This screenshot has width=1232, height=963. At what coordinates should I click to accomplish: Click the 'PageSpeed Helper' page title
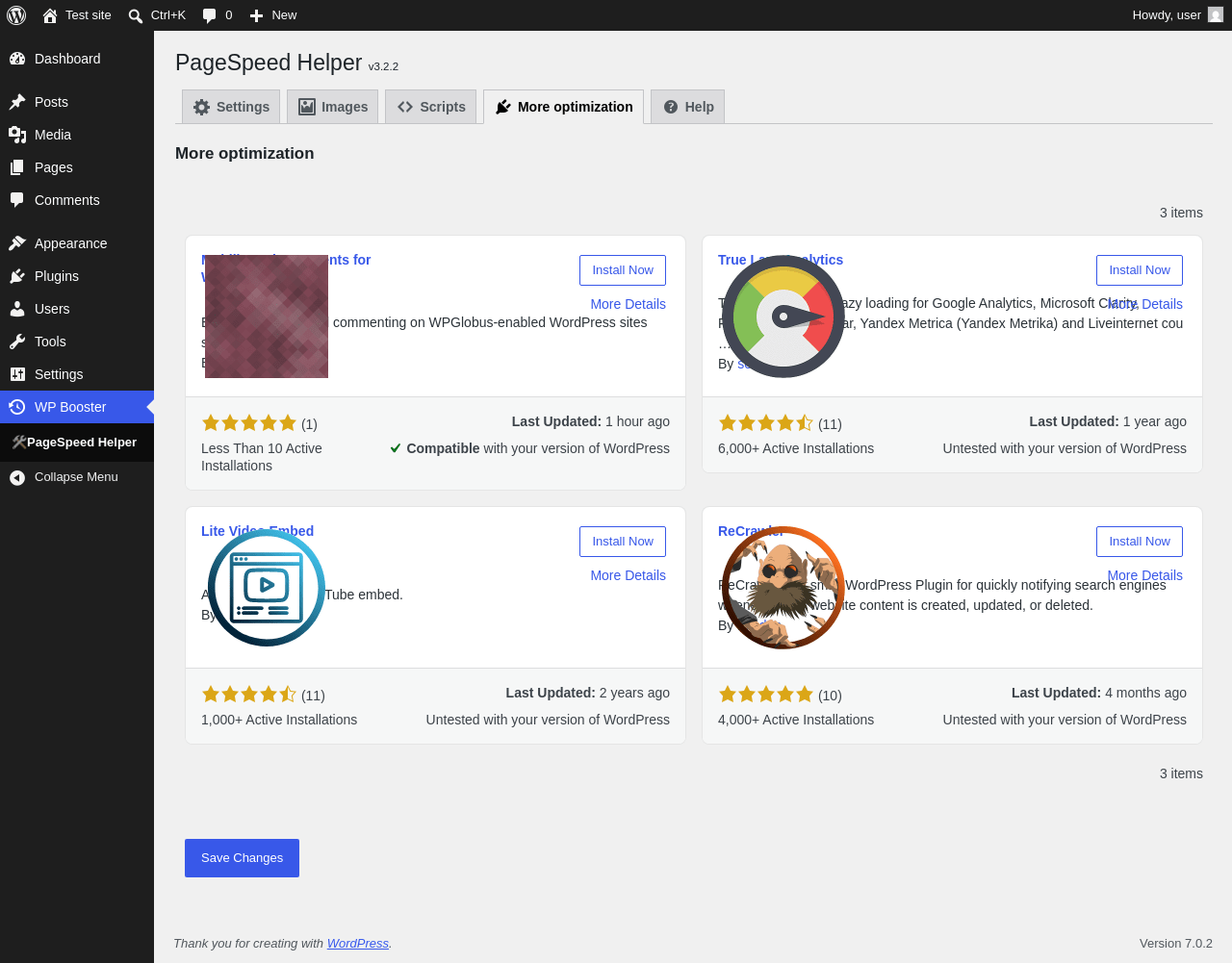pyautogui.click(x=269, y=63)
